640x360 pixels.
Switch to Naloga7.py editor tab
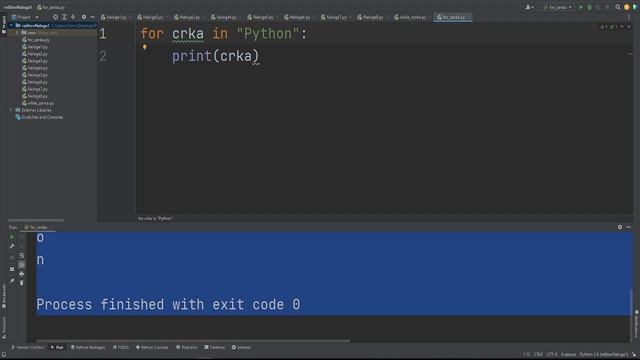(335, 17)
